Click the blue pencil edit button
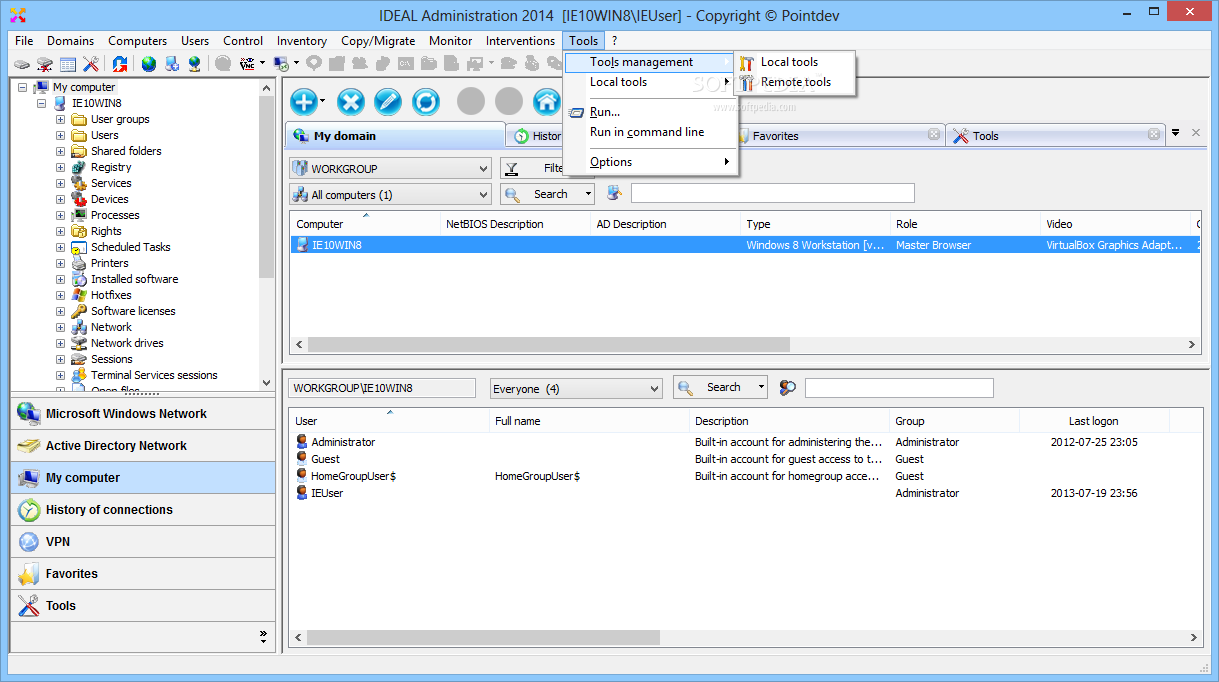Viewport: 1219px width, 682px height. click(388, 101)
